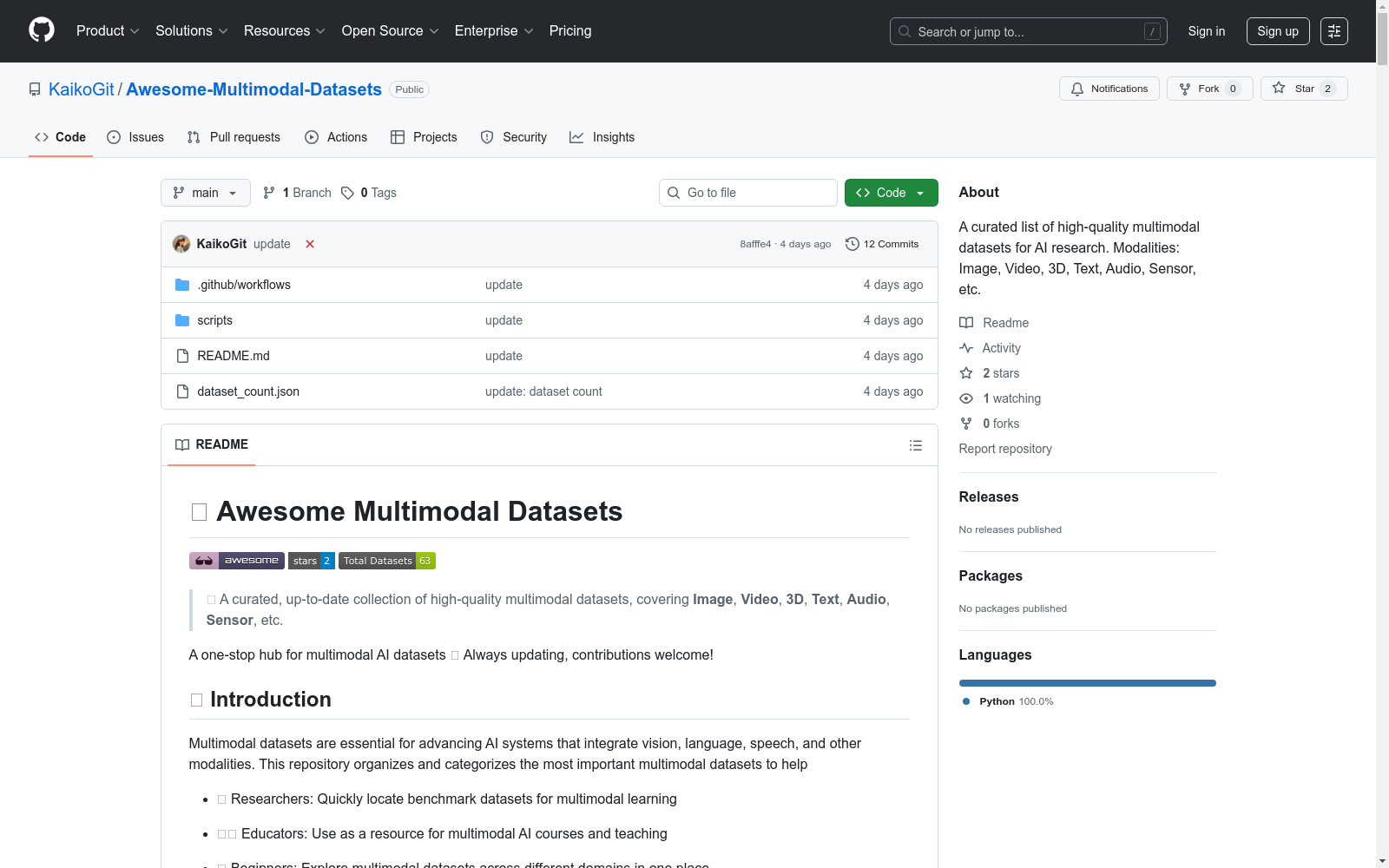Switch to the Code tab

61,137
